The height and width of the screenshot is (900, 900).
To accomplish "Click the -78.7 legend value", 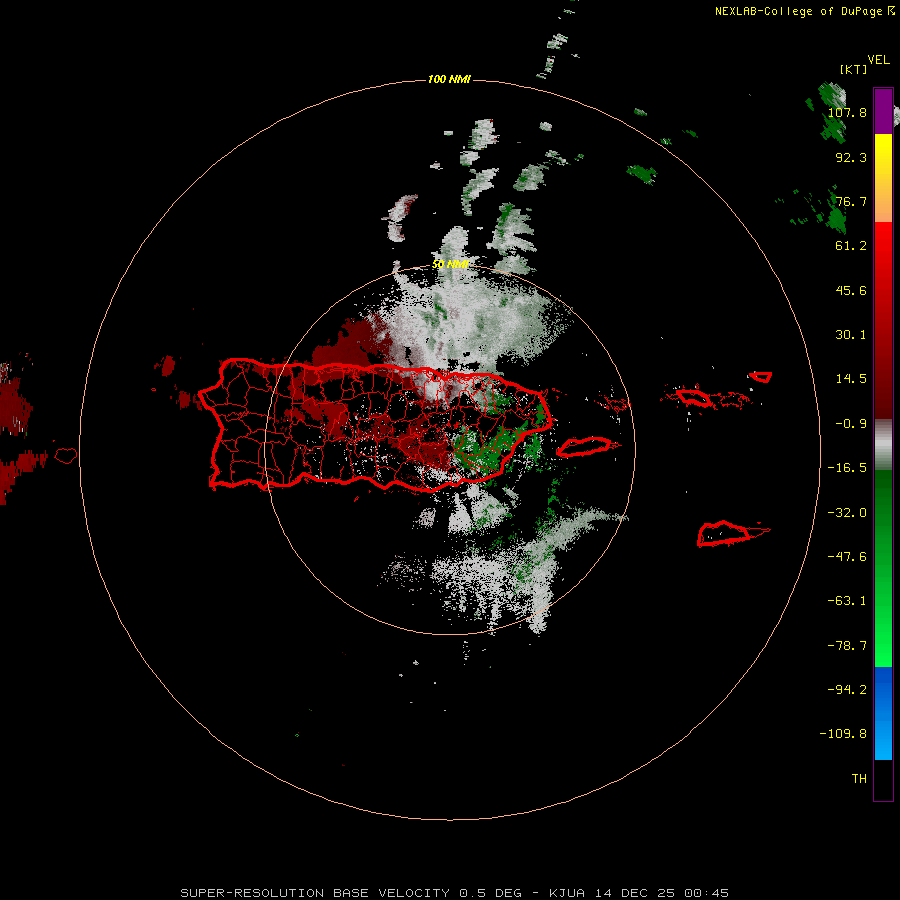I will [x=847, y=646].
